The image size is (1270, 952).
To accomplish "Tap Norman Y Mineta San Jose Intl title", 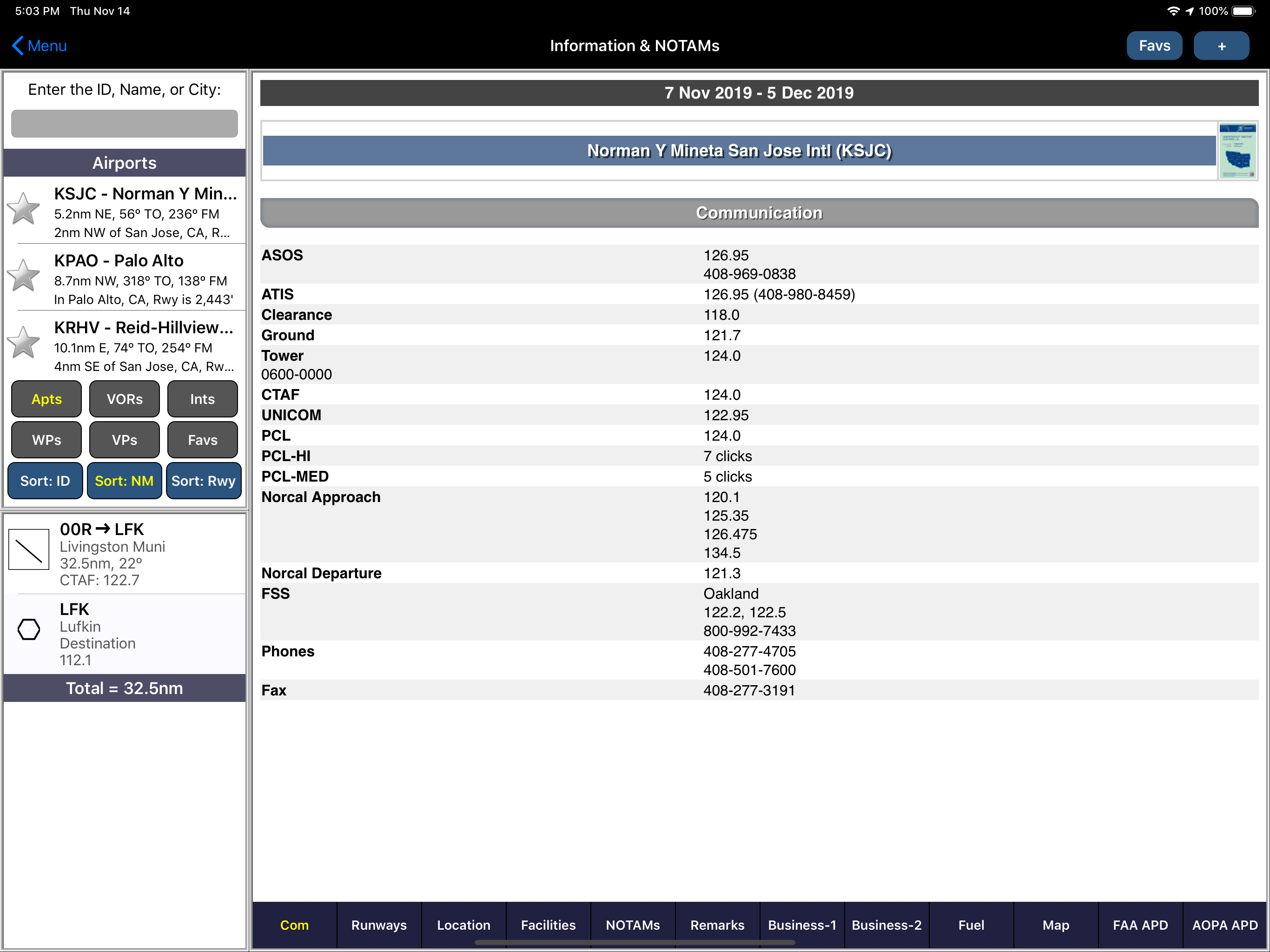I will pos(740,151).
